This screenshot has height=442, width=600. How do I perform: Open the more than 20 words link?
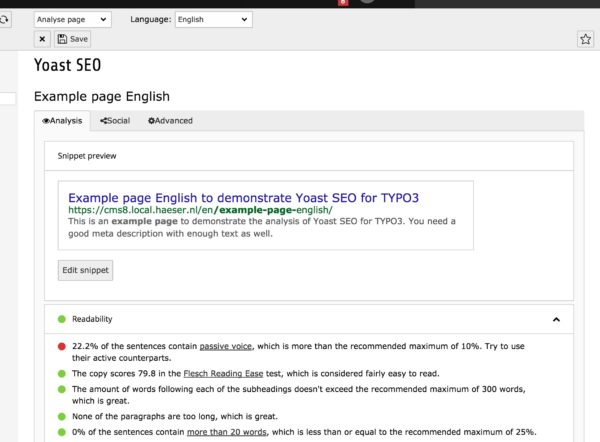tap(227, 432)
